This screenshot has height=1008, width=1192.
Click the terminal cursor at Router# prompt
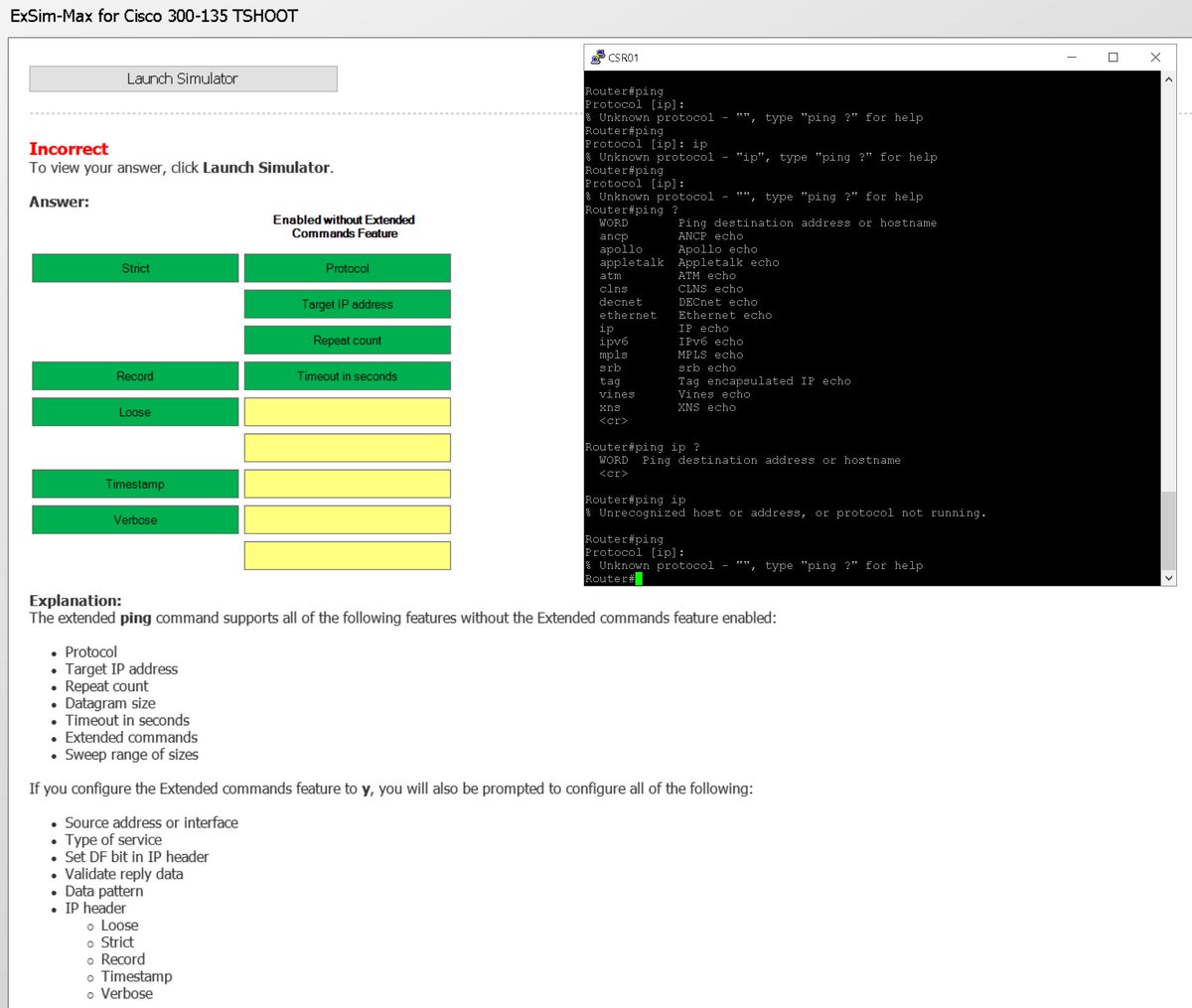click(x=639, y=578)
